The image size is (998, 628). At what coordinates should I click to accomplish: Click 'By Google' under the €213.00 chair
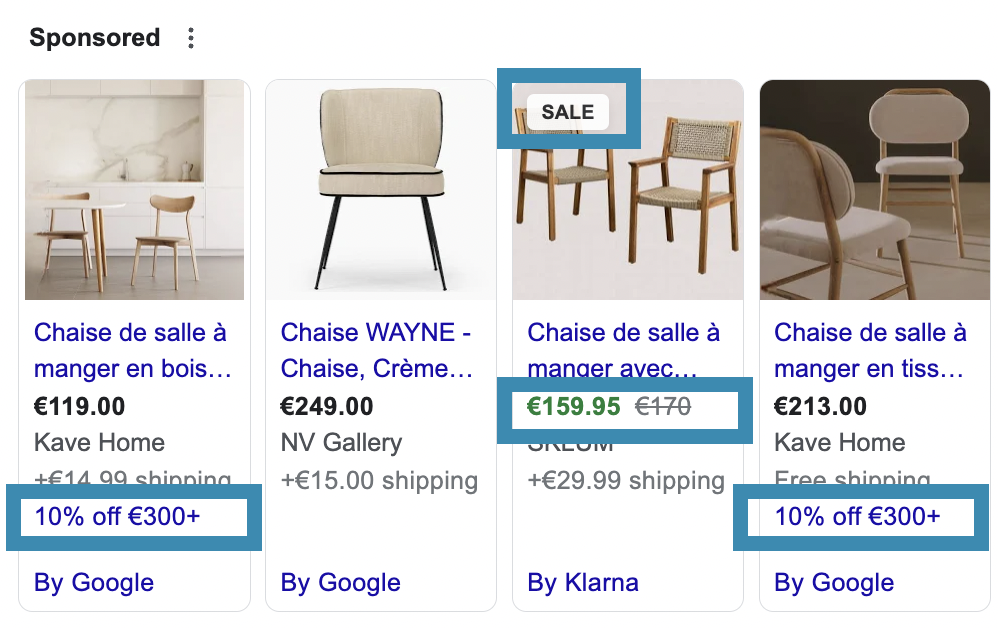pyautogui.click(x=834, y=583)
